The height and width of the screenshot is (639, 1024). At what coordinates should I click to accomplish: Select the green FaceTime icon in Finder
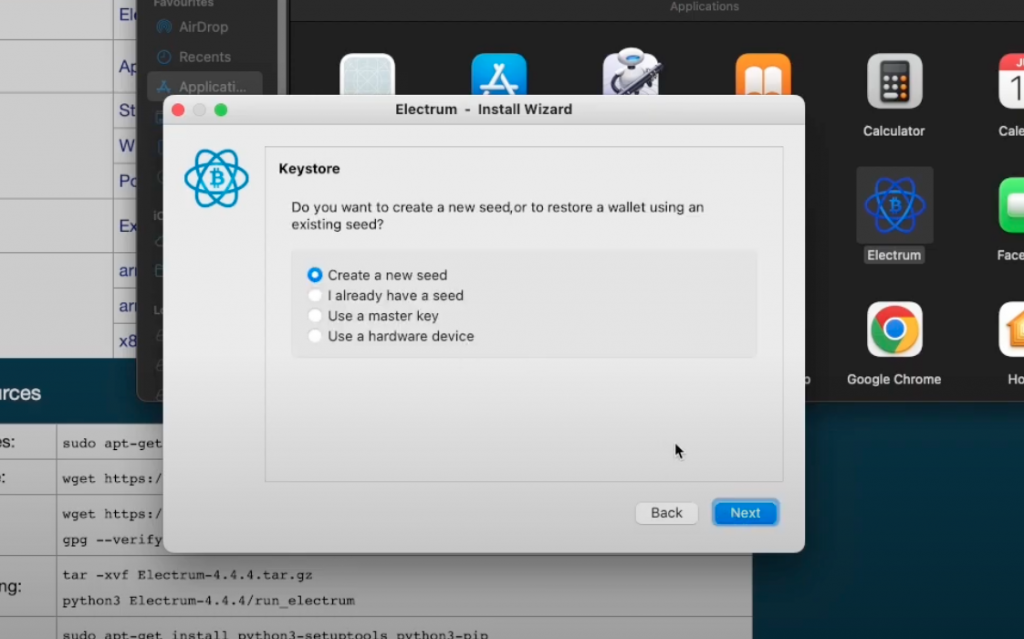[x=1012, y=205]
